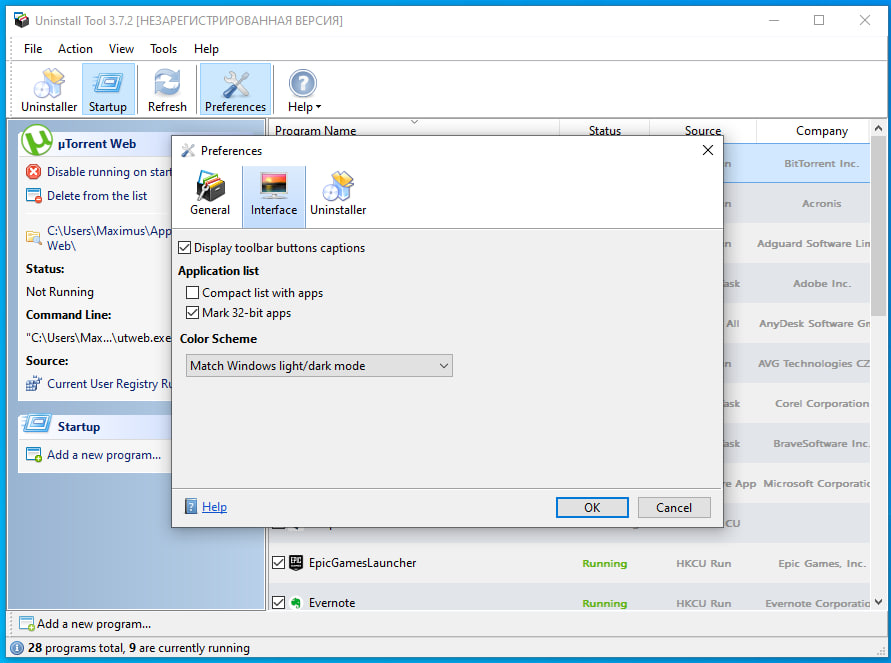The image size is (891, 663).
Task: Select the EpicGamesLauncher row name
Action: tap(363, 563)
